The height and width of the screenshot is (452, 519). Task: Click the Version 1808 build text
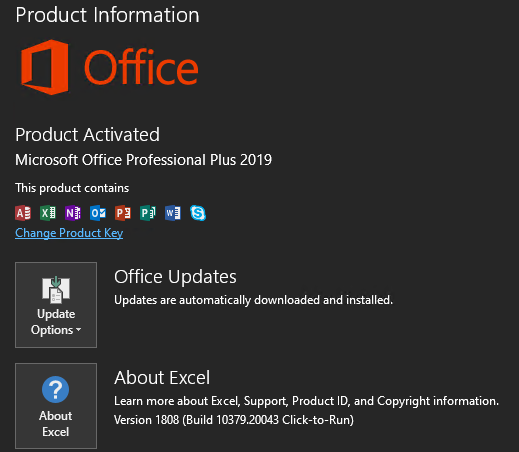pos(234,420)
